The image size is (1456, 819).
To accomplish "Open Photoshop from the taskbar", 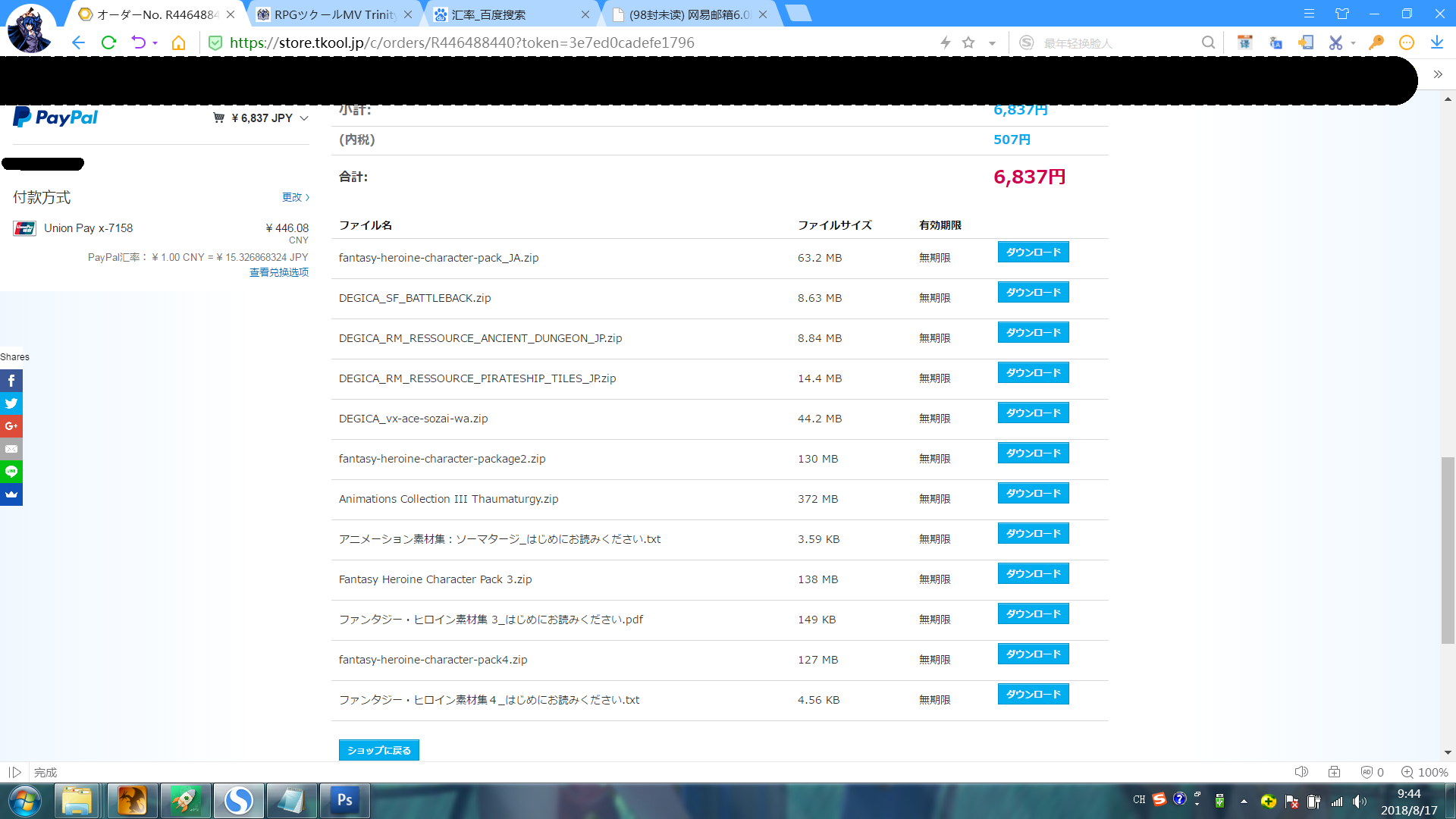I will [344, 800].
